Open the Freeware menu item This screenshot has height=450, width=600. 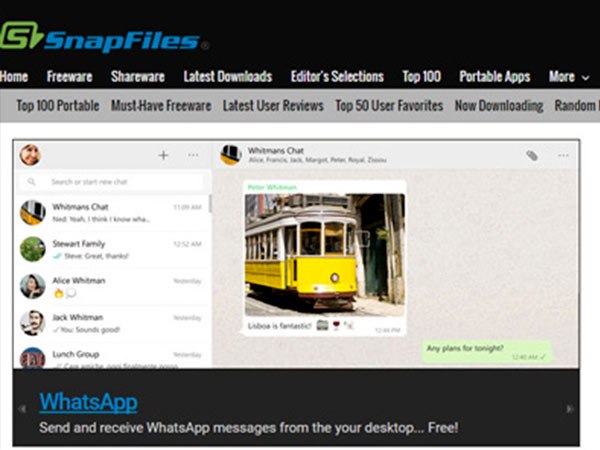pos(69,77)
